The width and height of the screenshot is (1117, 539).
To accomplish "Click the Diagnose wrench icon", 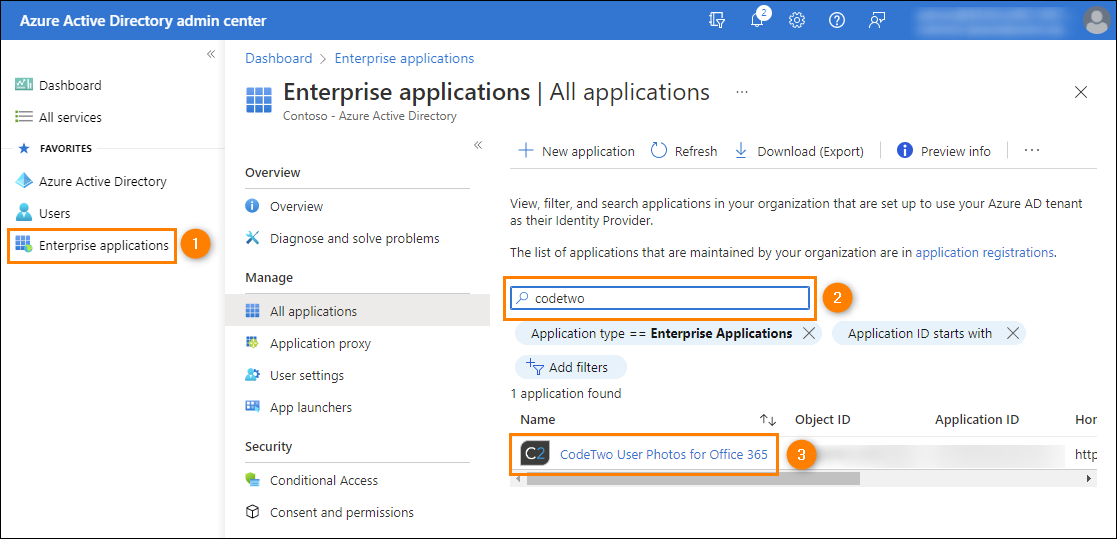I will click(x=252, y=239).
